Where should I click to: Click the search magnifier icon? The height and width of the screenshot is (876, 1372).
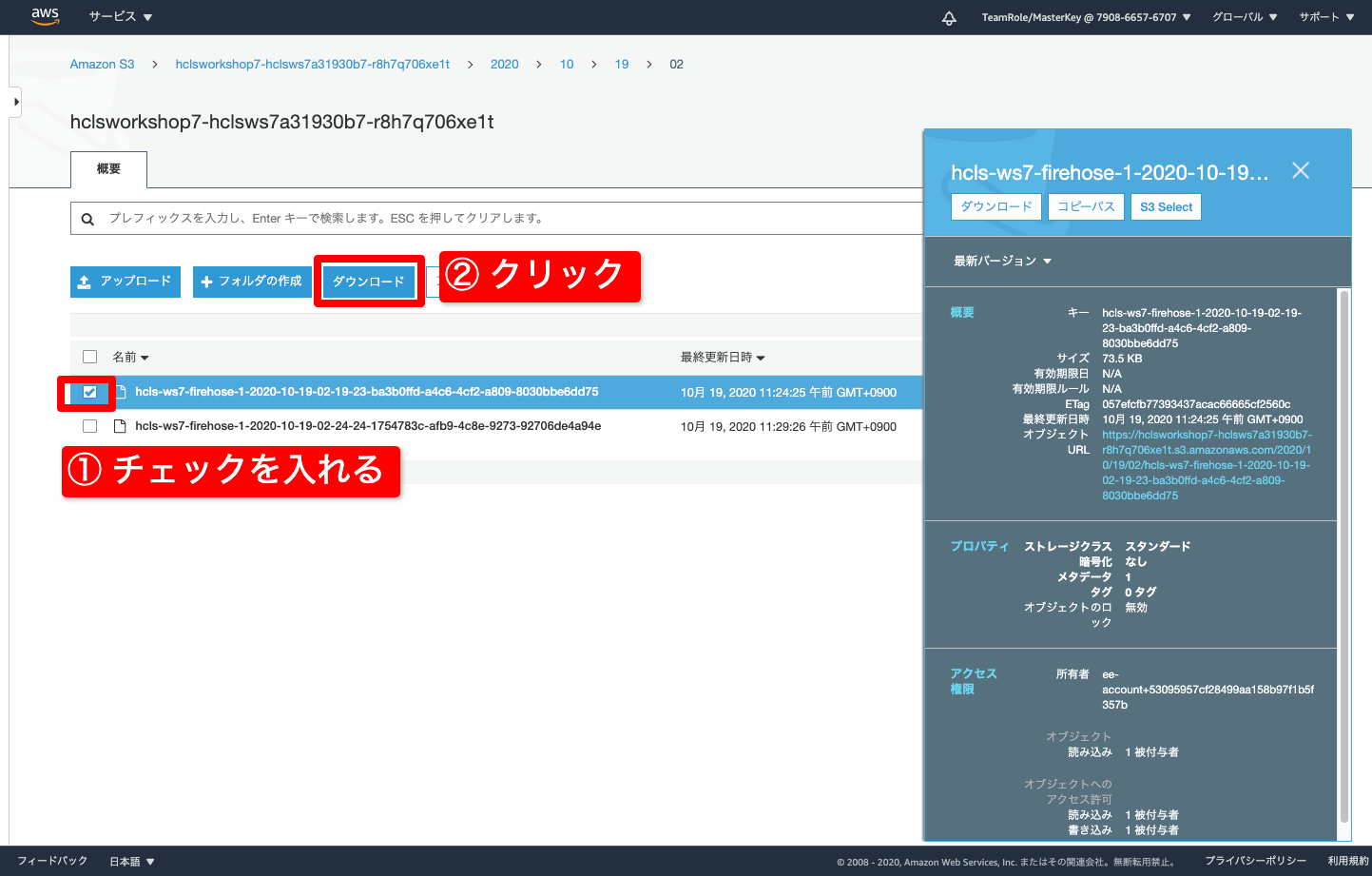(x=87, y=219)
